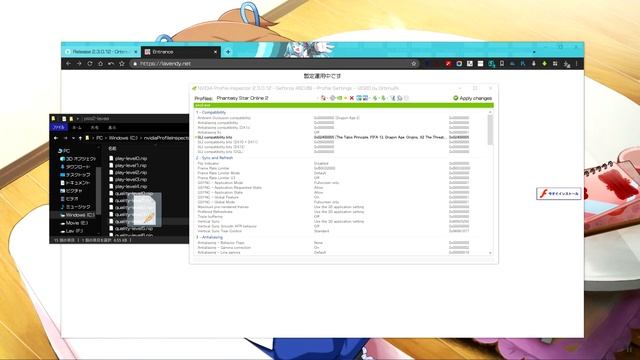Click the up directory arrow in File Explorer

[80, 138]
